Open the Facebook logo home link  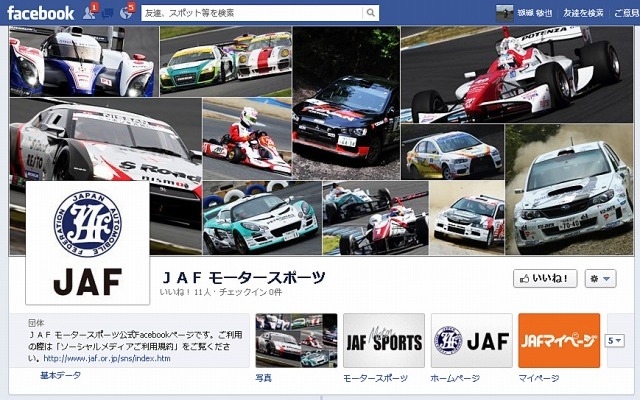pos(40,13)
